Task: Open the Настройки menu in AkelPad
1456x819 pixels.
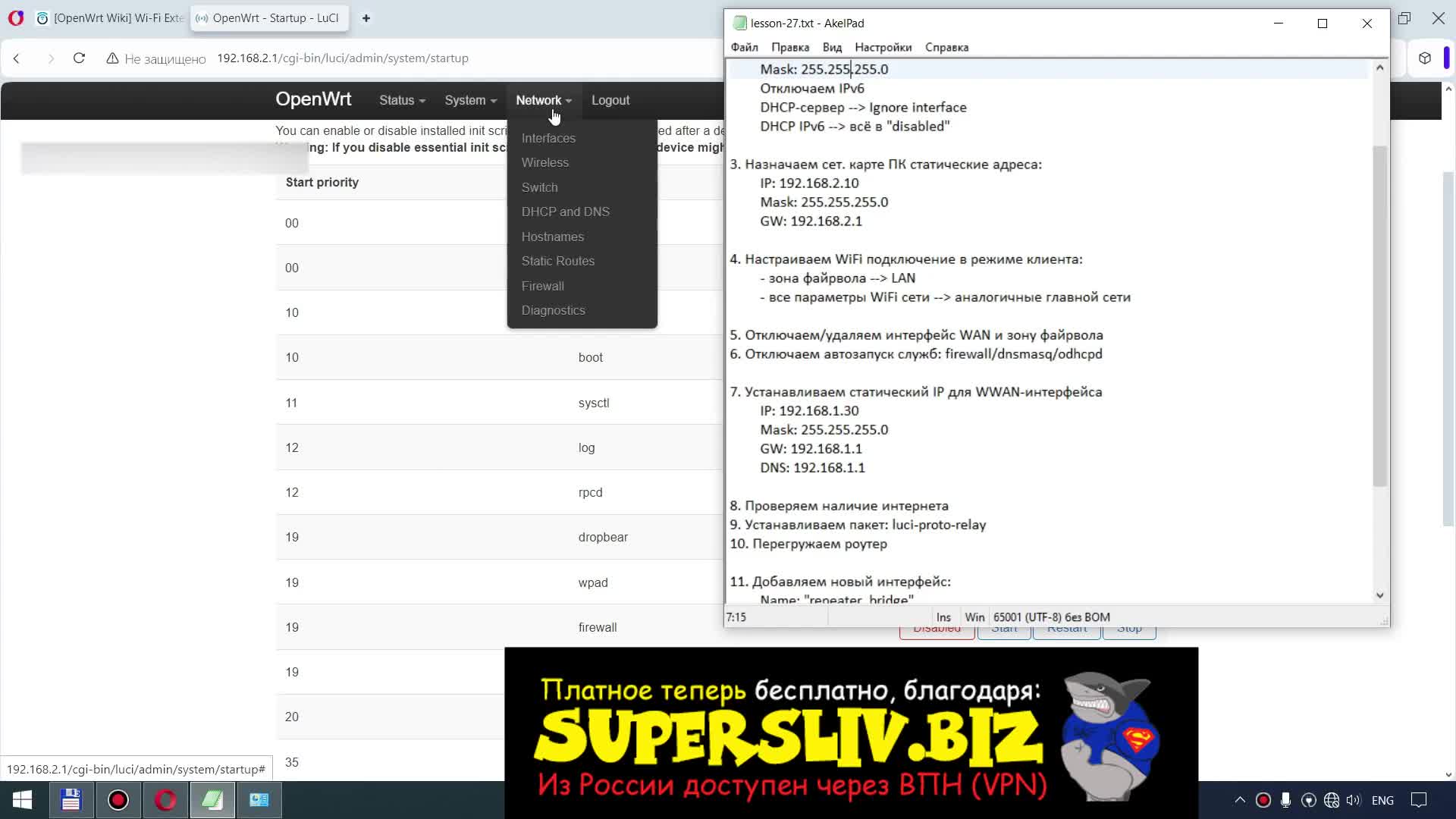Action: [x=883, y=47]
